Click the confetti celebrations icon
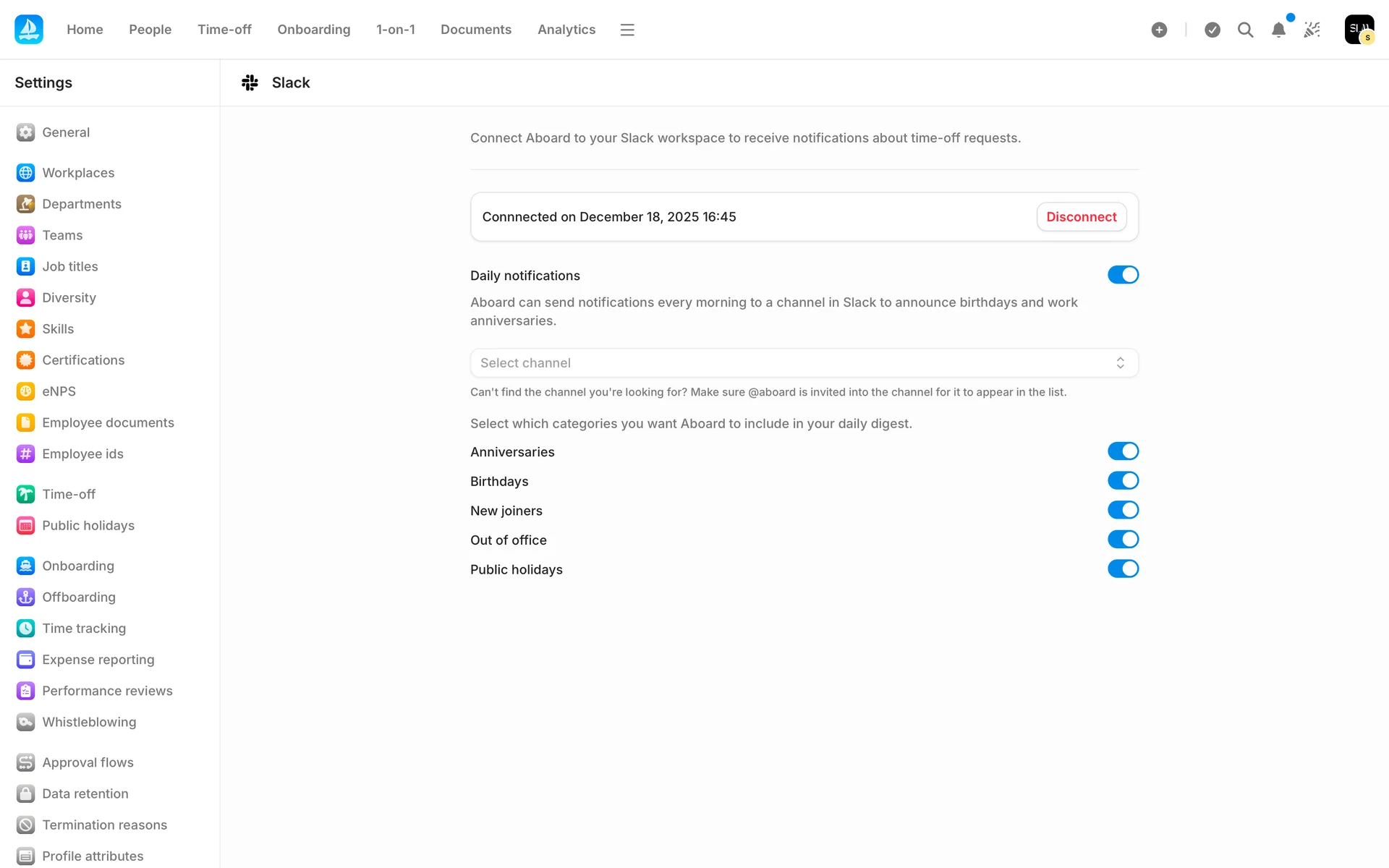1389x868 pixels. (1312, 30)
